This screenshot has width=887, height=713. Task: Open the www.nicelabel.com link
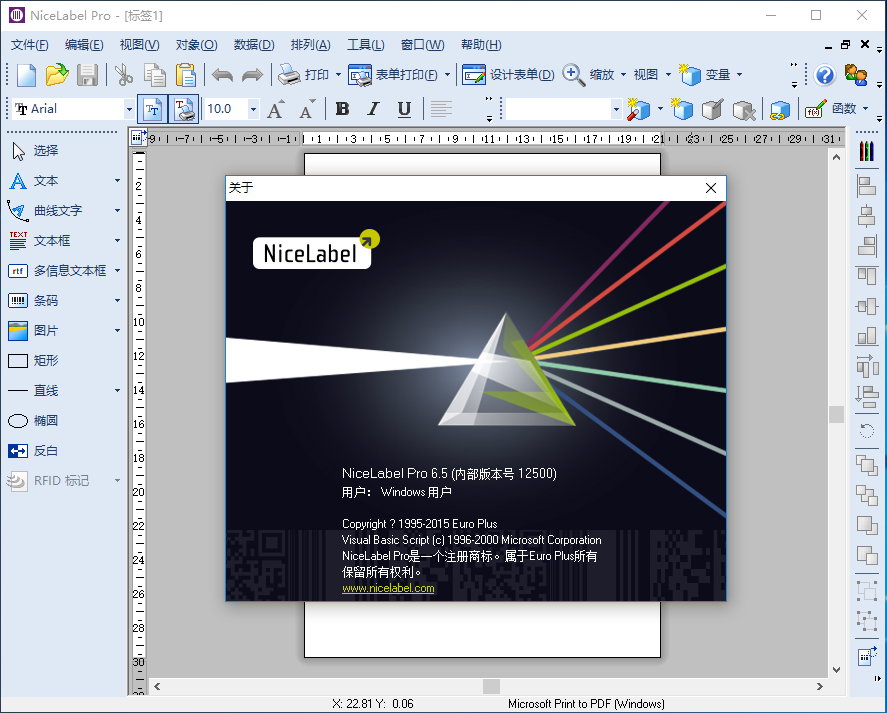tap(388, 588)
